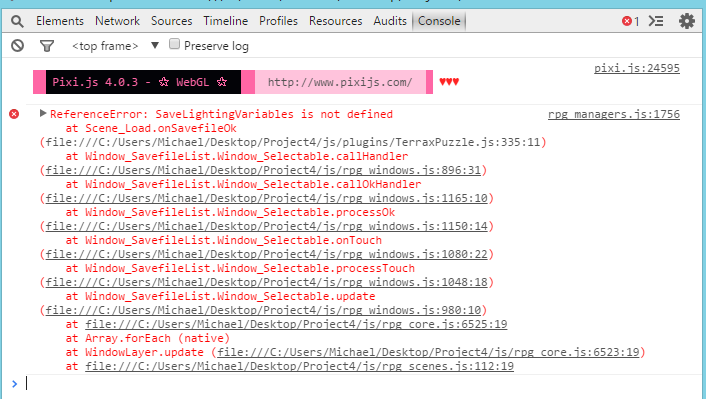The width and height of the screenshot is (706, 399).
Task: Click the TerraxPuzzle.js:335:11 path text
Action: pyautogui.click(x=293, y=142)
